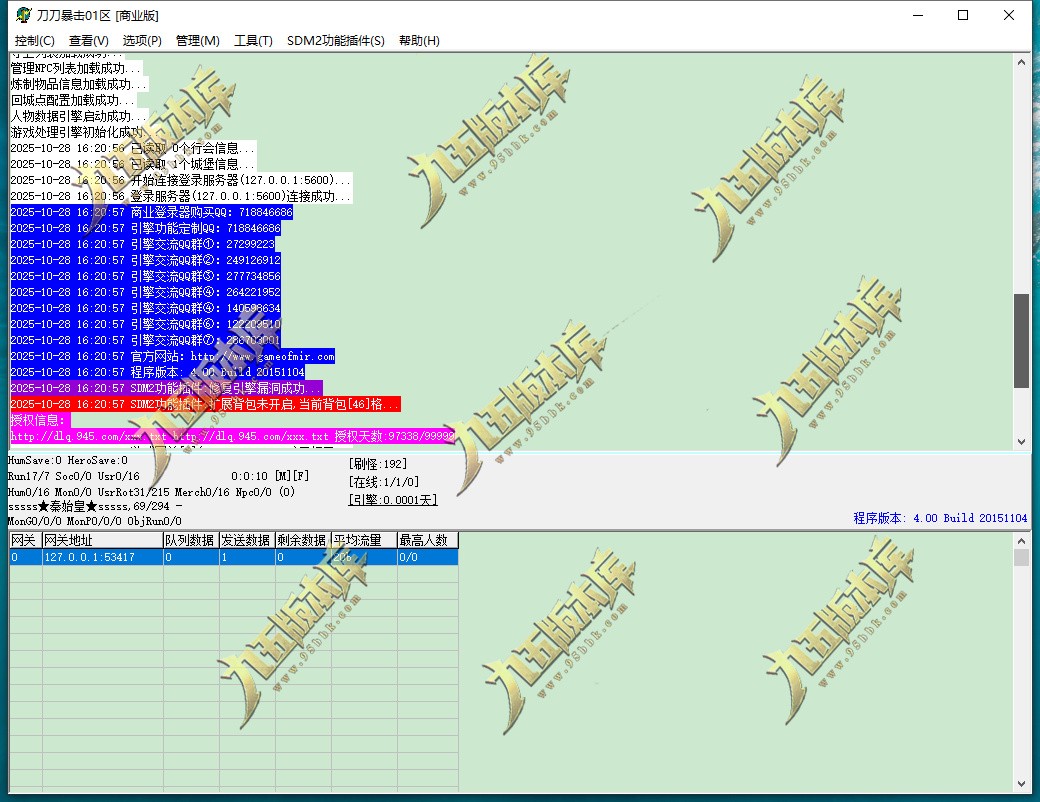Click the red log line 扩展背包未开启
The height and width of the screenshot is (802, 1040).
point(205,404)
